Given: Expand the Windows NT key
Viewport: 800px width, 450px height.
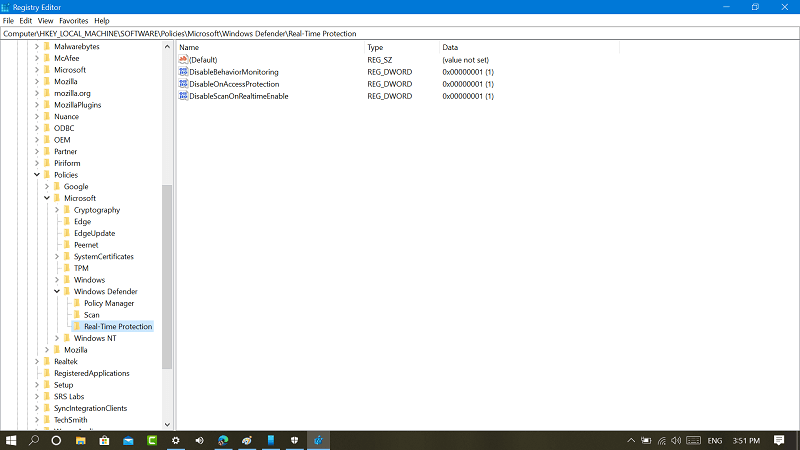Looking at the screenshot, I should (x=57, y=338).
